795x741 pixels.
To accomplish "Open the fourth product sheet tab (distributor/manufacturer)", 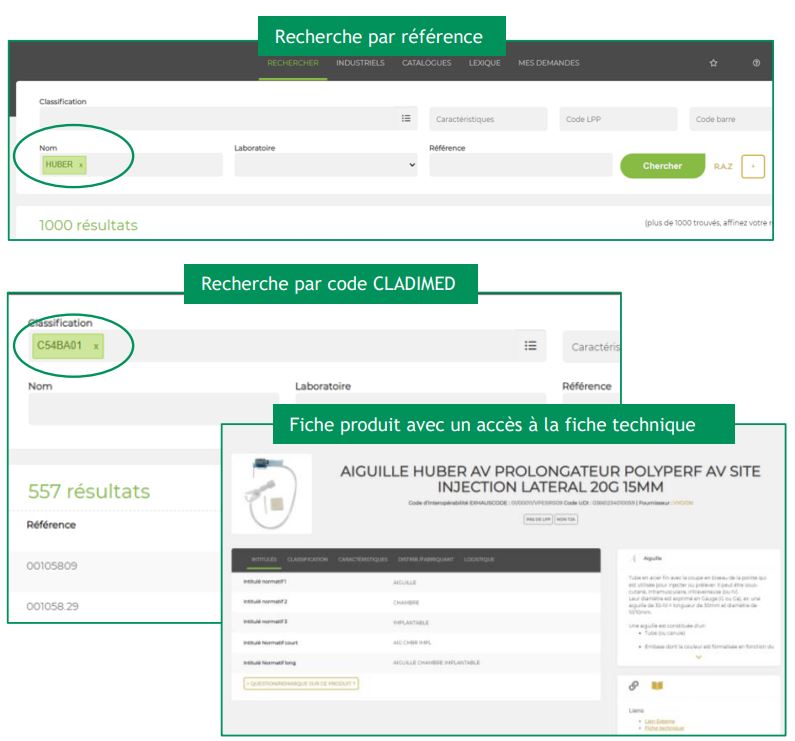I will click(x=425, y=559).
